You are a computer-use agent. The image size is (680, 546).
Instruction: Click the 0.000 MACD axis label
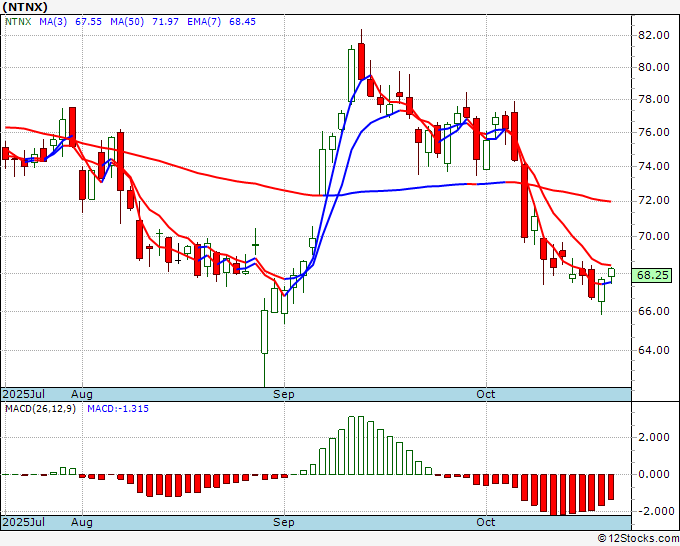pyautogui.click(x=653, y=474)
